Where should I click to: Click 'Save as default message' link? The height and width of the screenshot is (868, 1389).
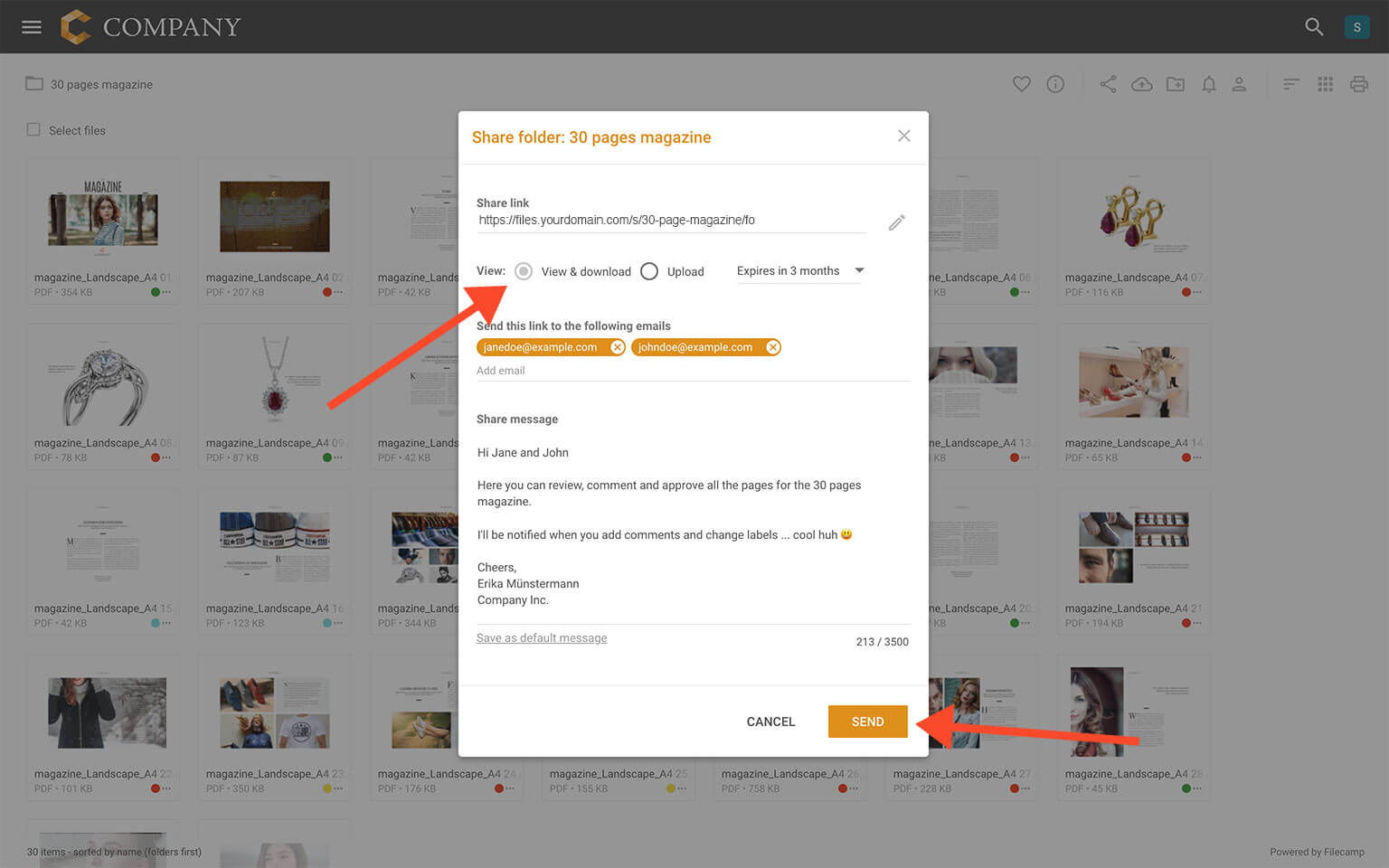[x=542, y=638]
